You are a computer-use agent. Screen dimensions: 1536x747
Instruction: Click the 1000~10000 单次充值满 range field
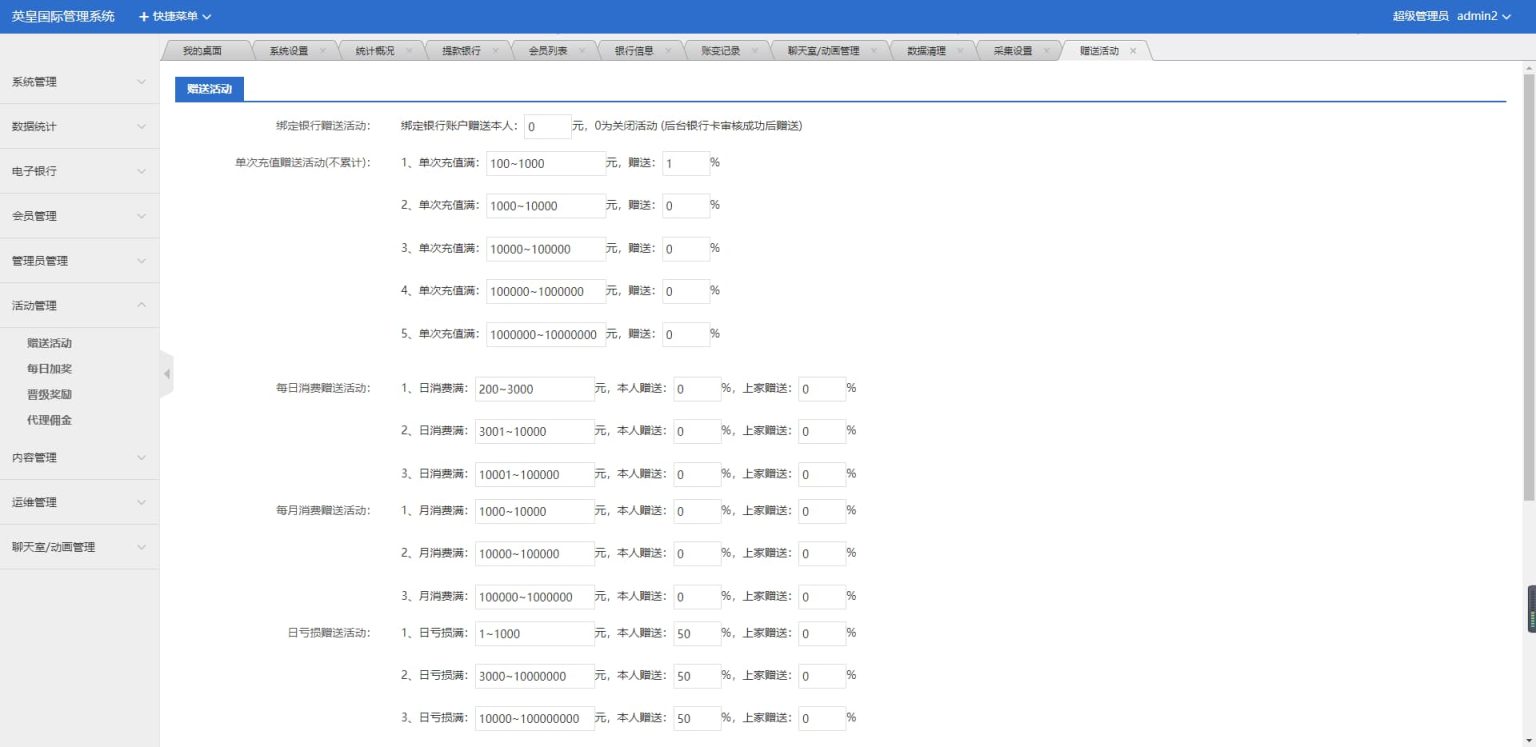pos(546,206)
